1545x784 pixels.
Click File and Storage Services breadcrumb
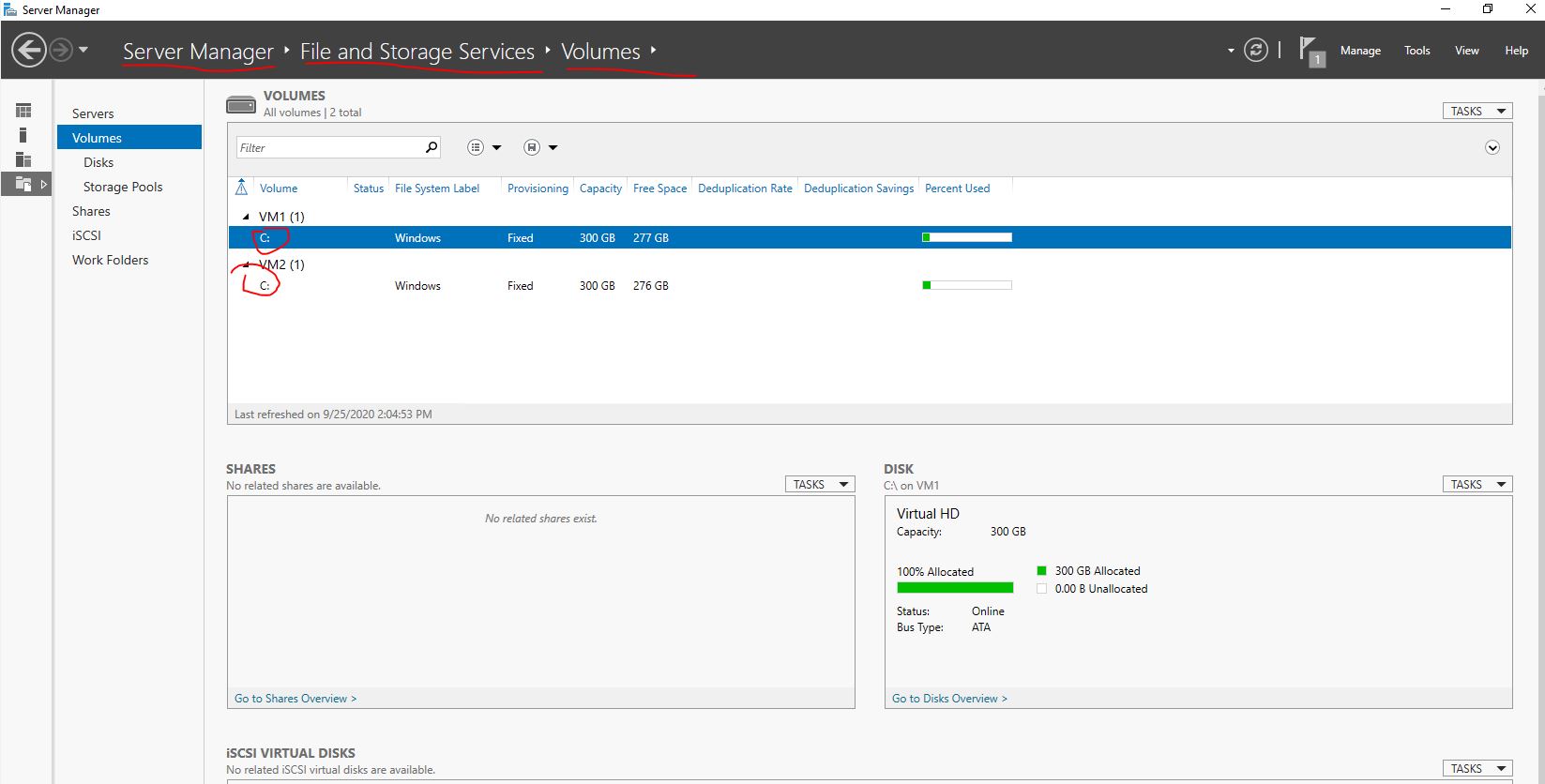[417, 52]
